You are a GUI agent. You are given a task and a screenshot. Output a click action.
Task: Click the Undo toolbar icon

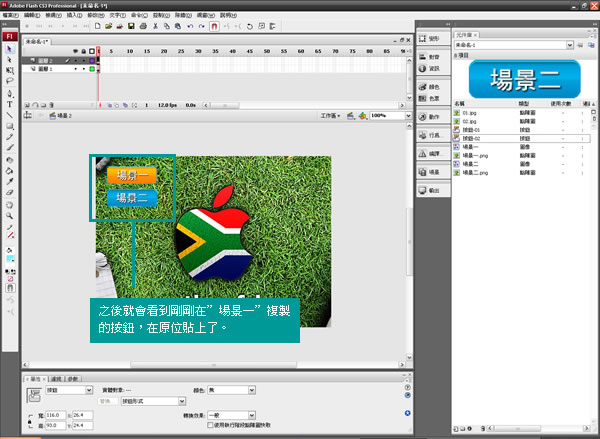pos(190,26)
